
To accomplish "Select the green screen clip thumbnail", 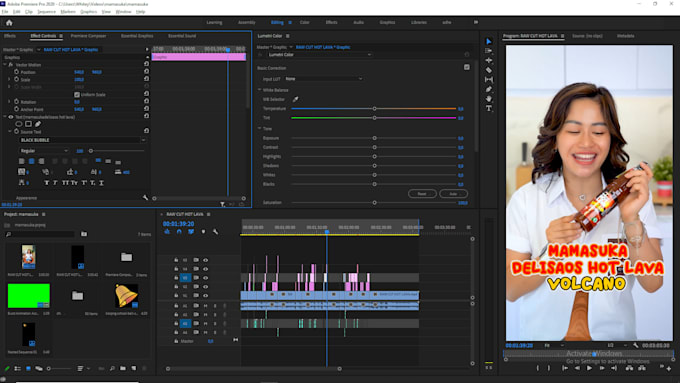I will coord(29,296).
